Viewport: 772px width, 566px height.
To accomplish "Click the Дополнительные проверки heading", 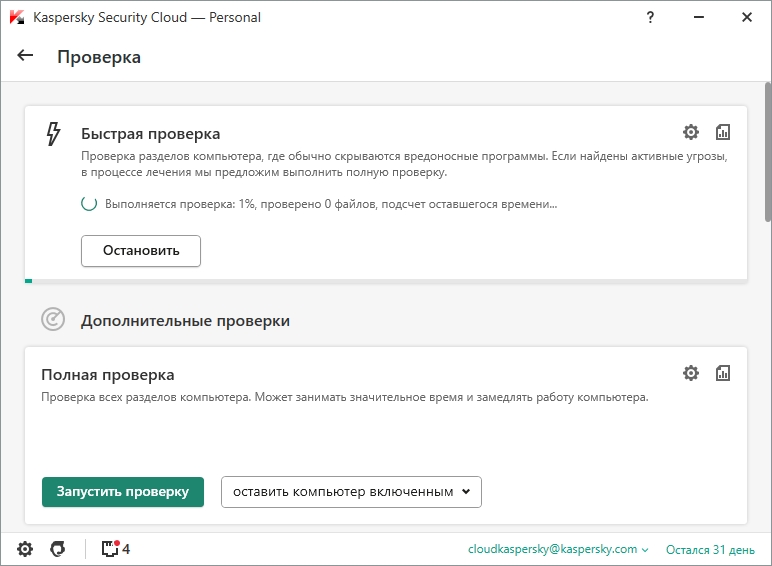I will [186, 321].
